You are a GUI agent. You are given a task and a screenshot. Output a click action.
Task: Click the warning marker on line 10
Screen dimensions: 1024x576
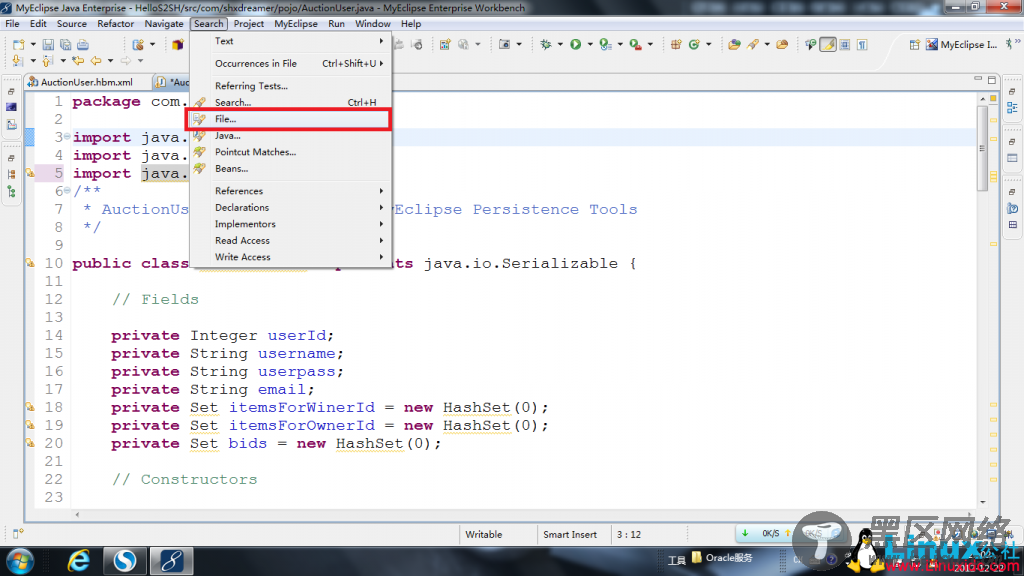pos(30,263)
